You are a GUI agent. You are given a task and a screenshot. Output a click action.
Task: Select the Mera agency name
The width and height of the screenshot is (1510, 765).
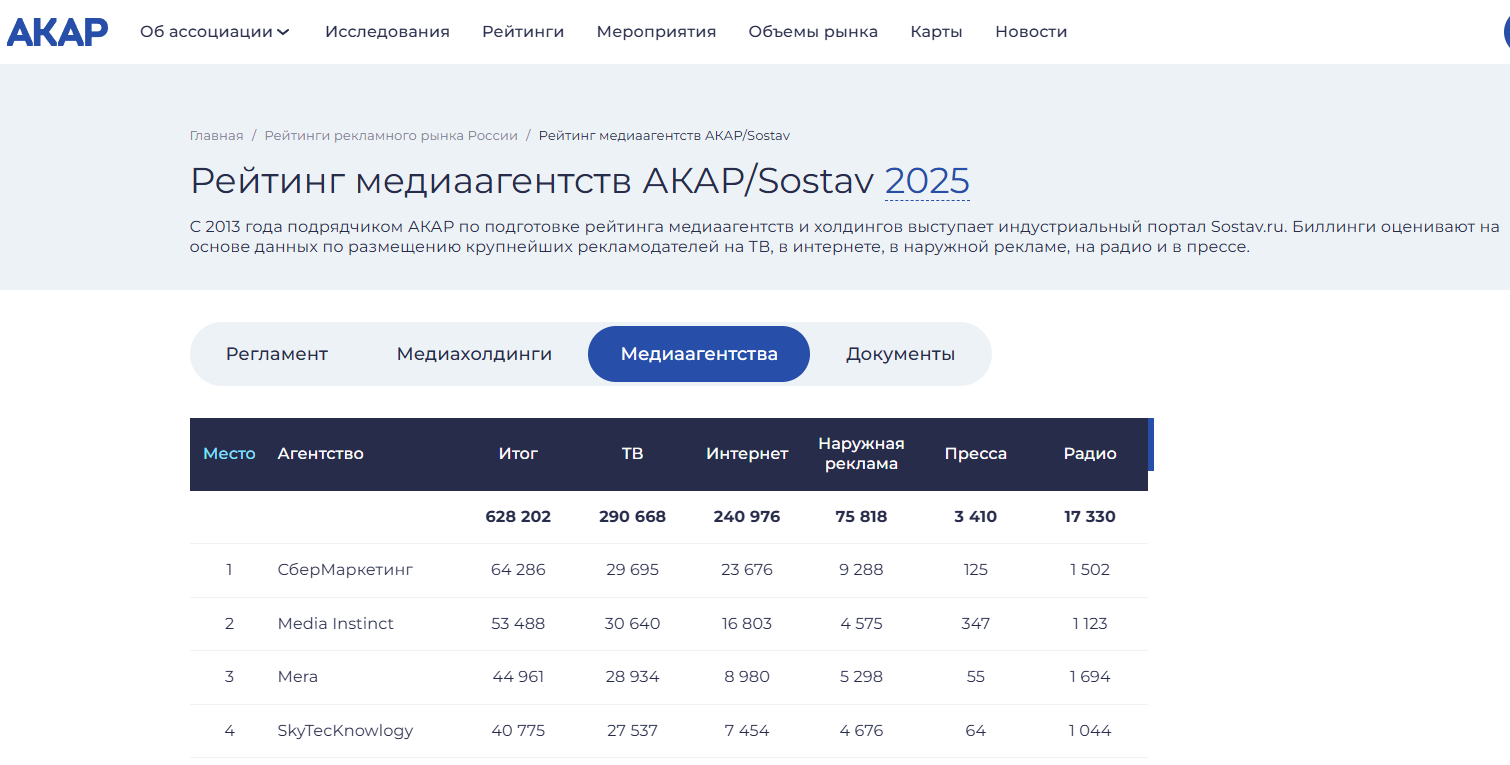[x=297, y=677]
